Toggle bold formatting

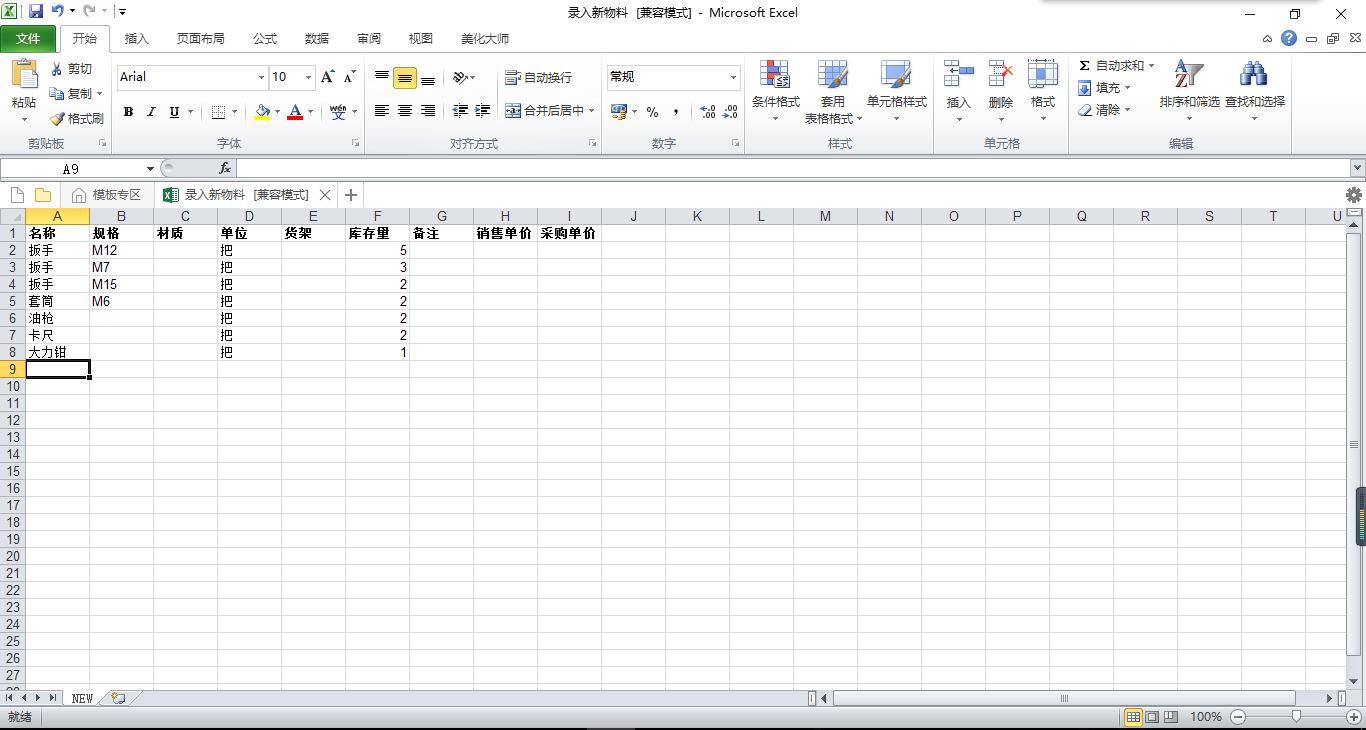pos(128,112)
